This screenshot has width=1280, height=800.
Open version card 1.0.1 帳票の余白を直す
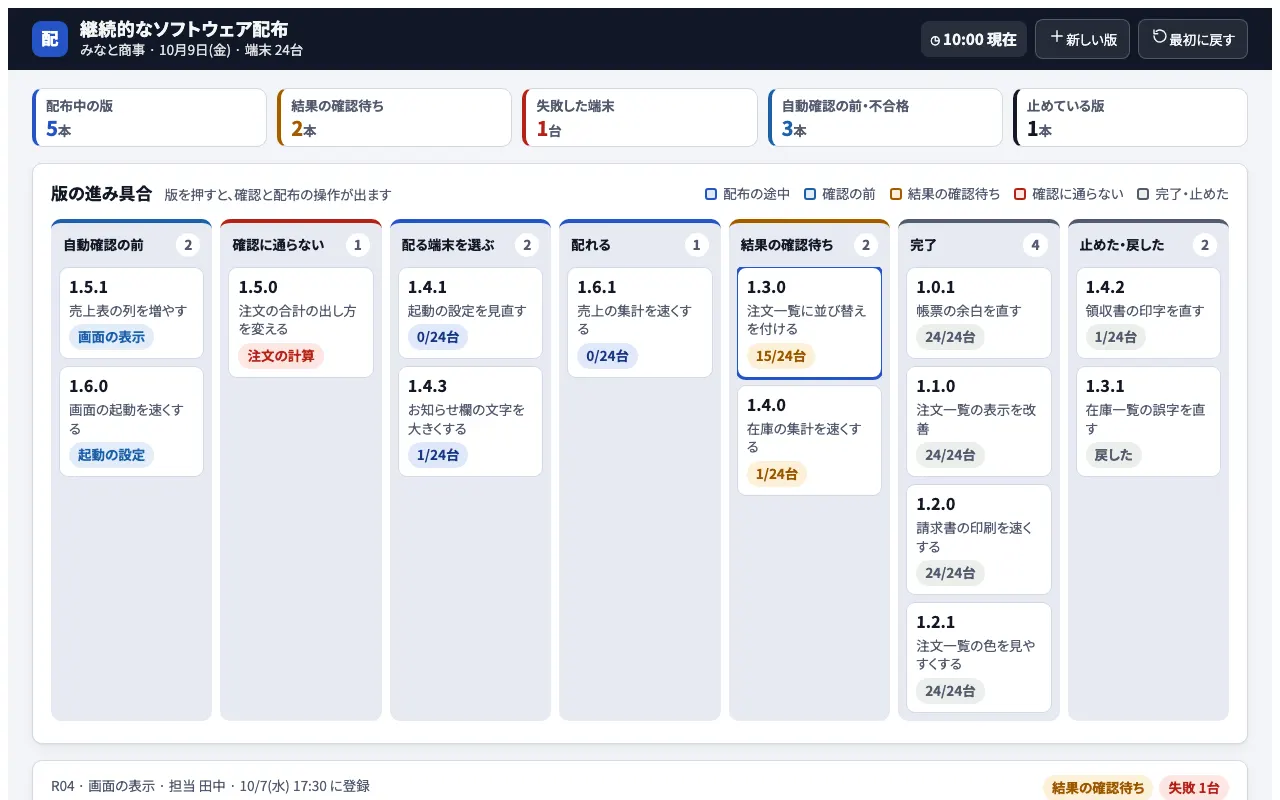tap(979, 313)
